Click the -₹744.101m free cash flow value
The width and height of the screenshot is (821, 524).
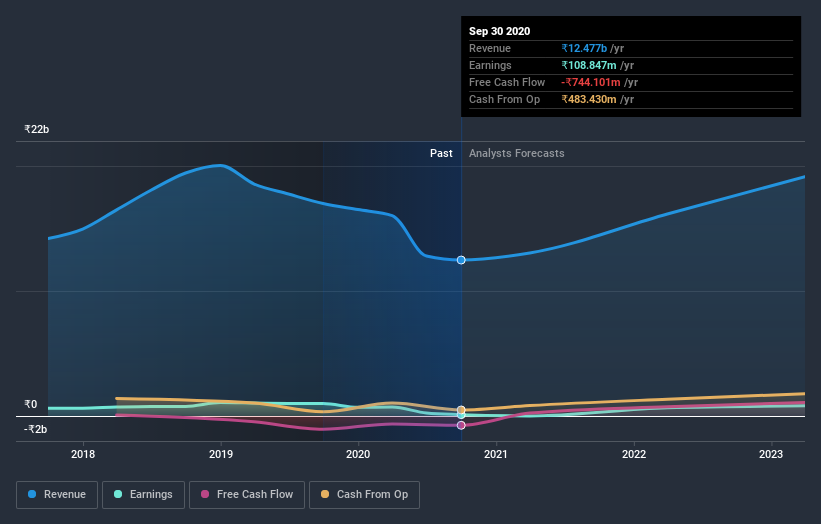pyautogui.click(x=591, y=83)
